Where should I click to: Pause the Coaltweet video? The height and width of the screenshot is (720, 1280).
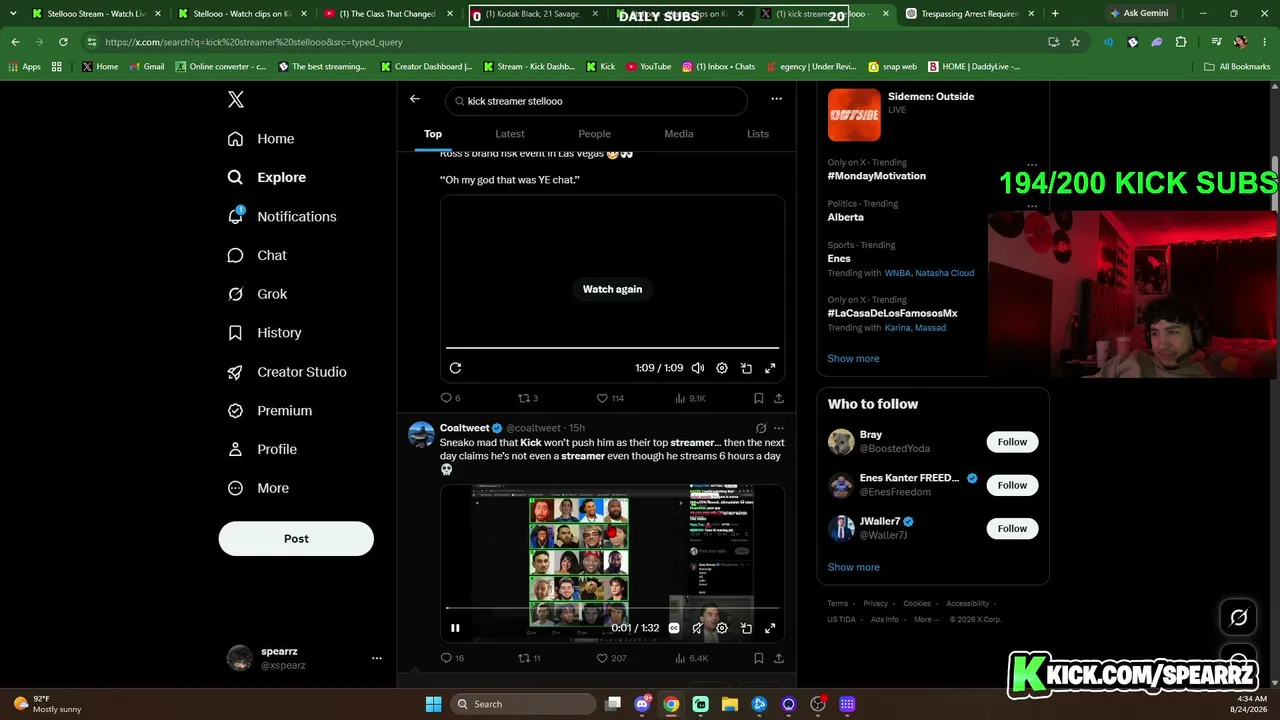[455, 628]
